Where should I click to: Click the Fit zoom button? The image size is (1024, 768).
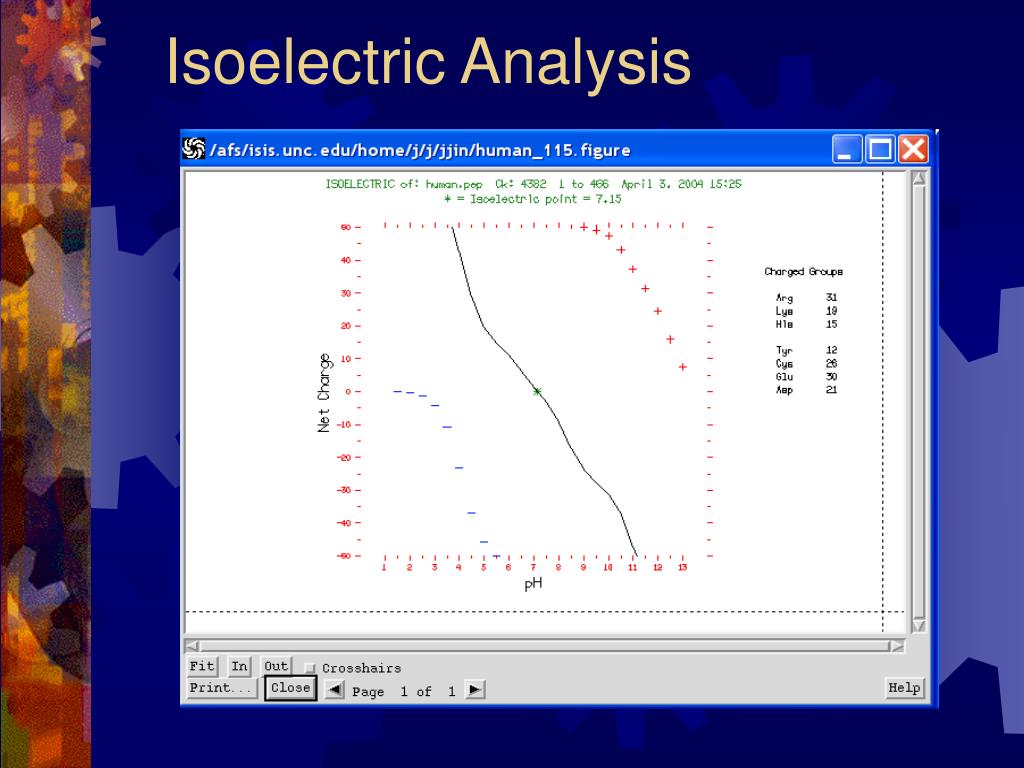coord(202,666)
